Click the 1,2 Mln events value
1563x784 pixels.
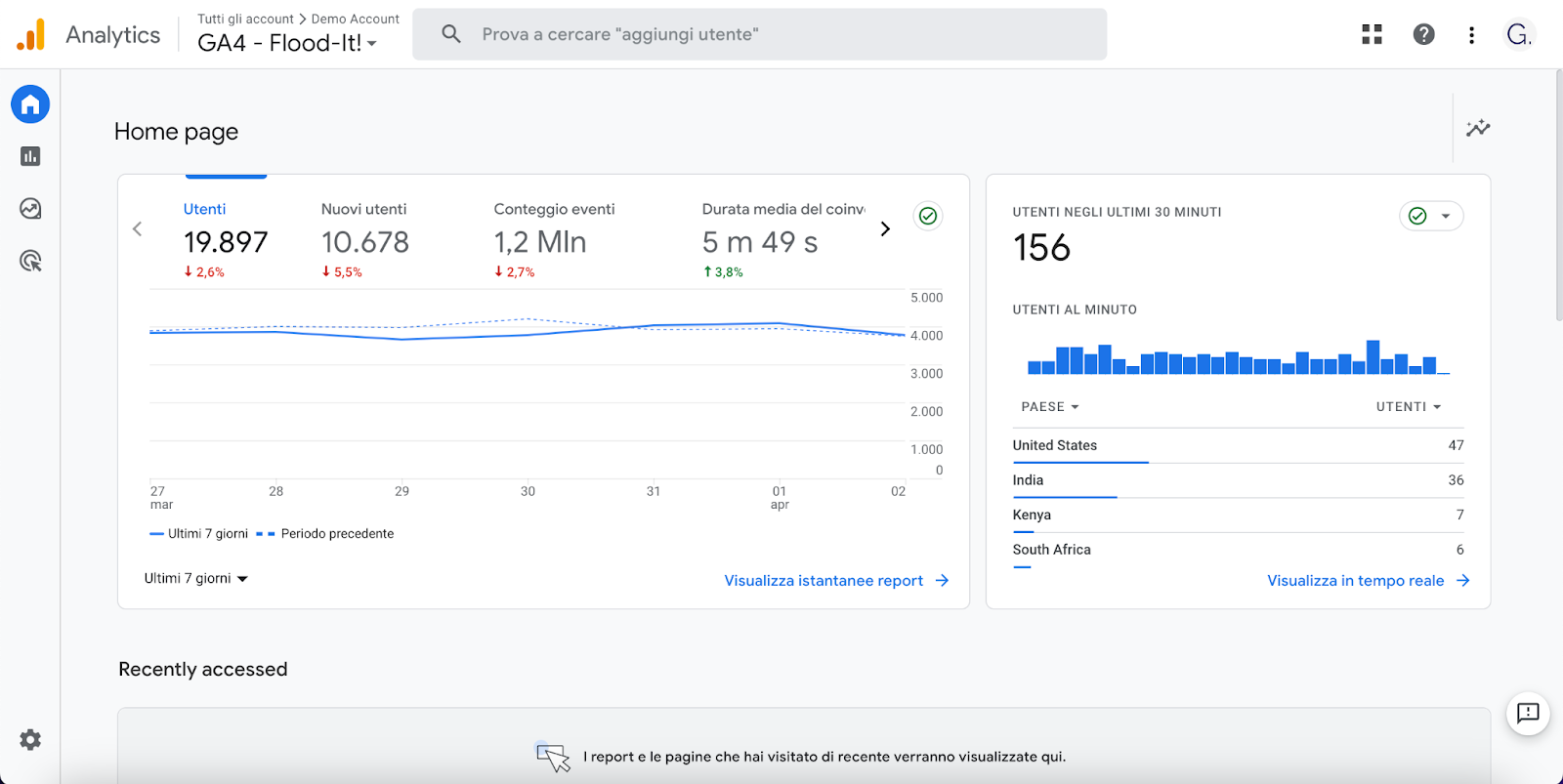(x=540, y=242)
